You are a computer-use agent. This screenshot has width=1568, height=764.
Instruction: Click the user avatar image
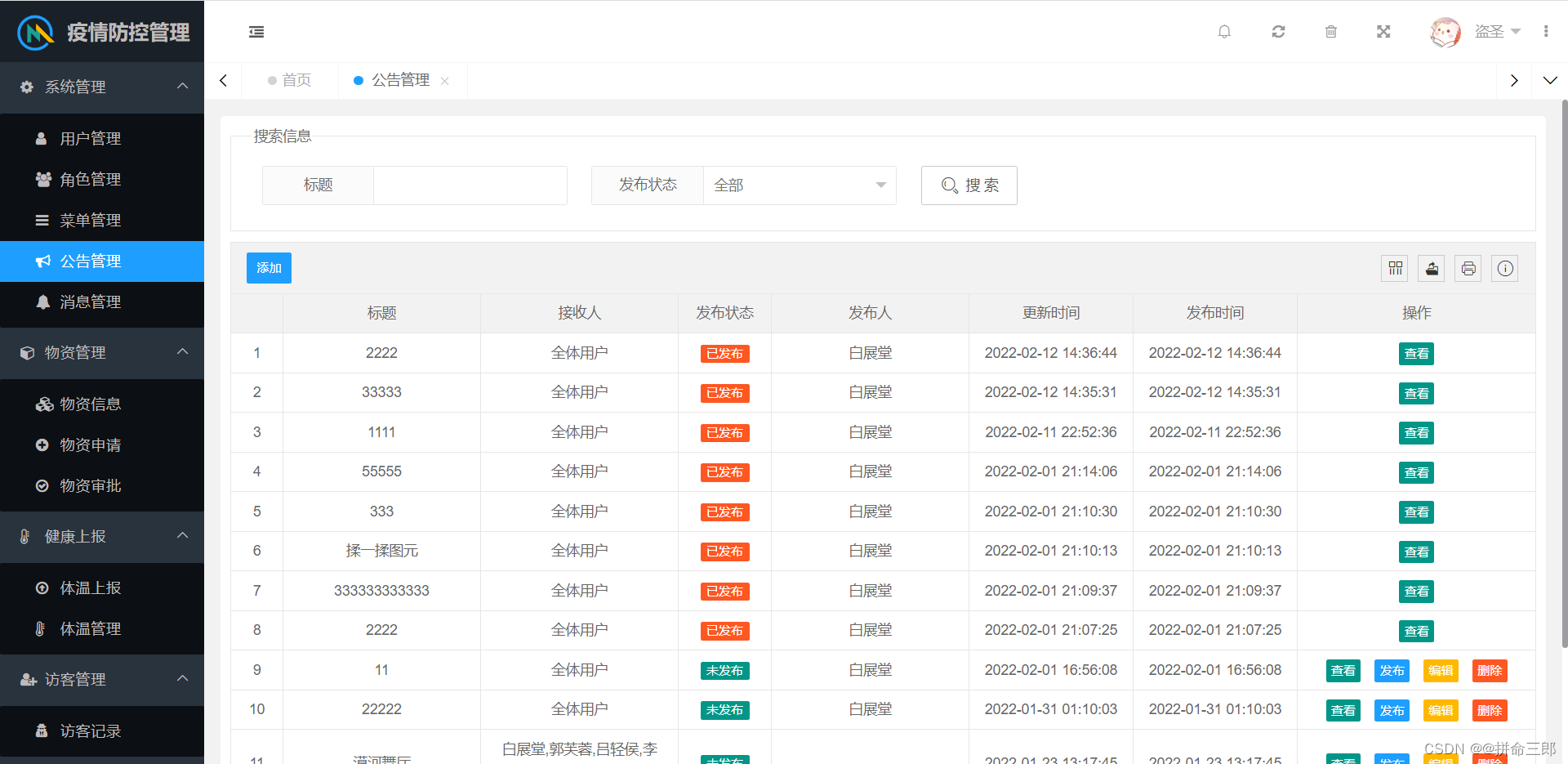(x=1445, y=32)
